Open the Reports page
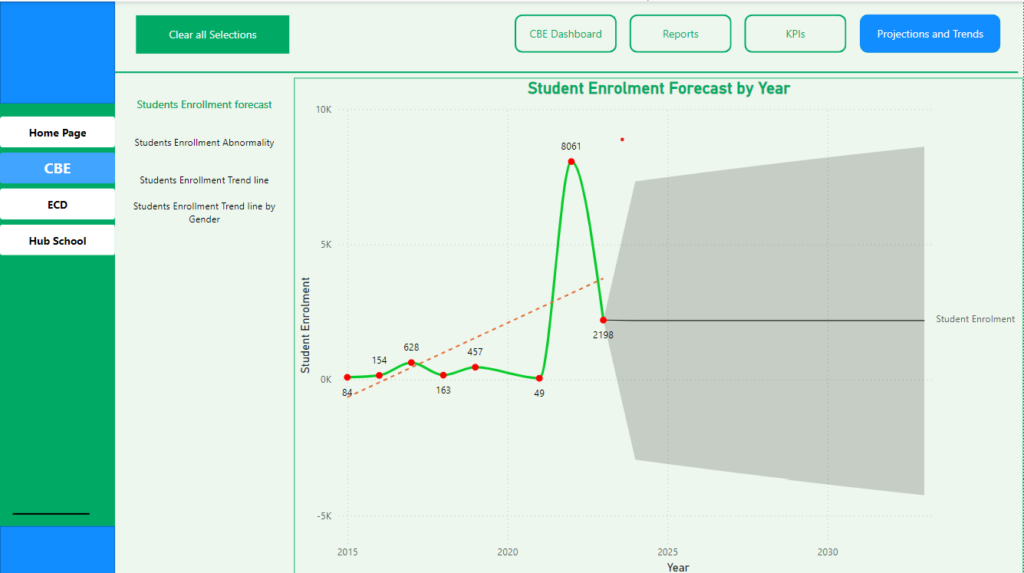This screenshot has height=573, width=1024. pyautogui.click(x=680, y=34)
